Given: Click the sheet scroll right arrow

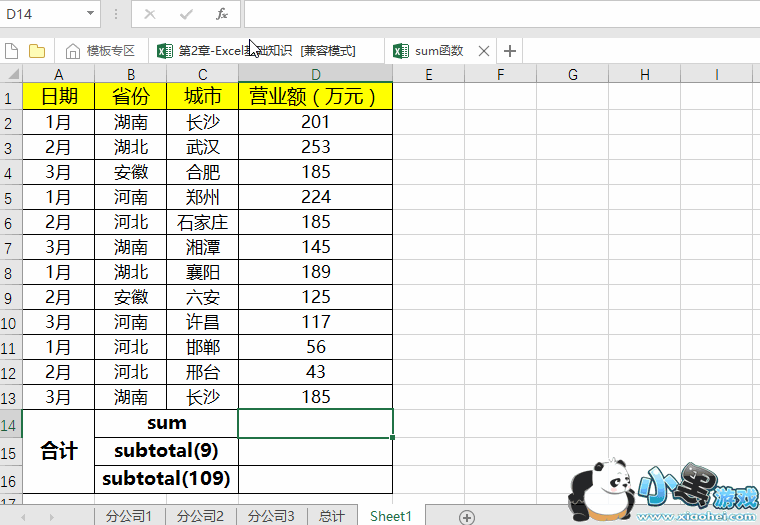Looking at the screenshot, I should 51,518.
